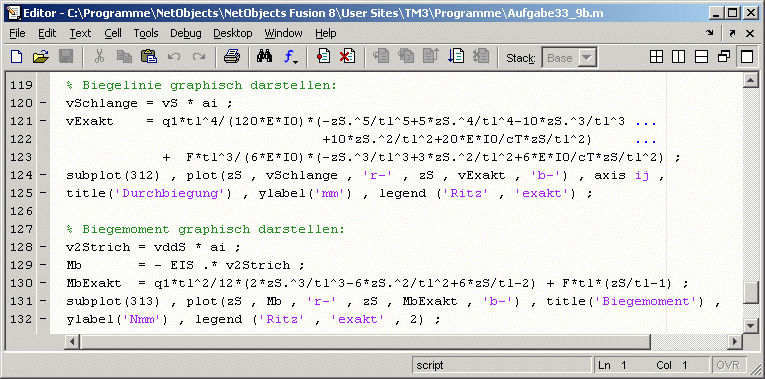Create a new M-file with the blank page icon
The width and height of the screenshot is (765, 379).
[17, 57]
